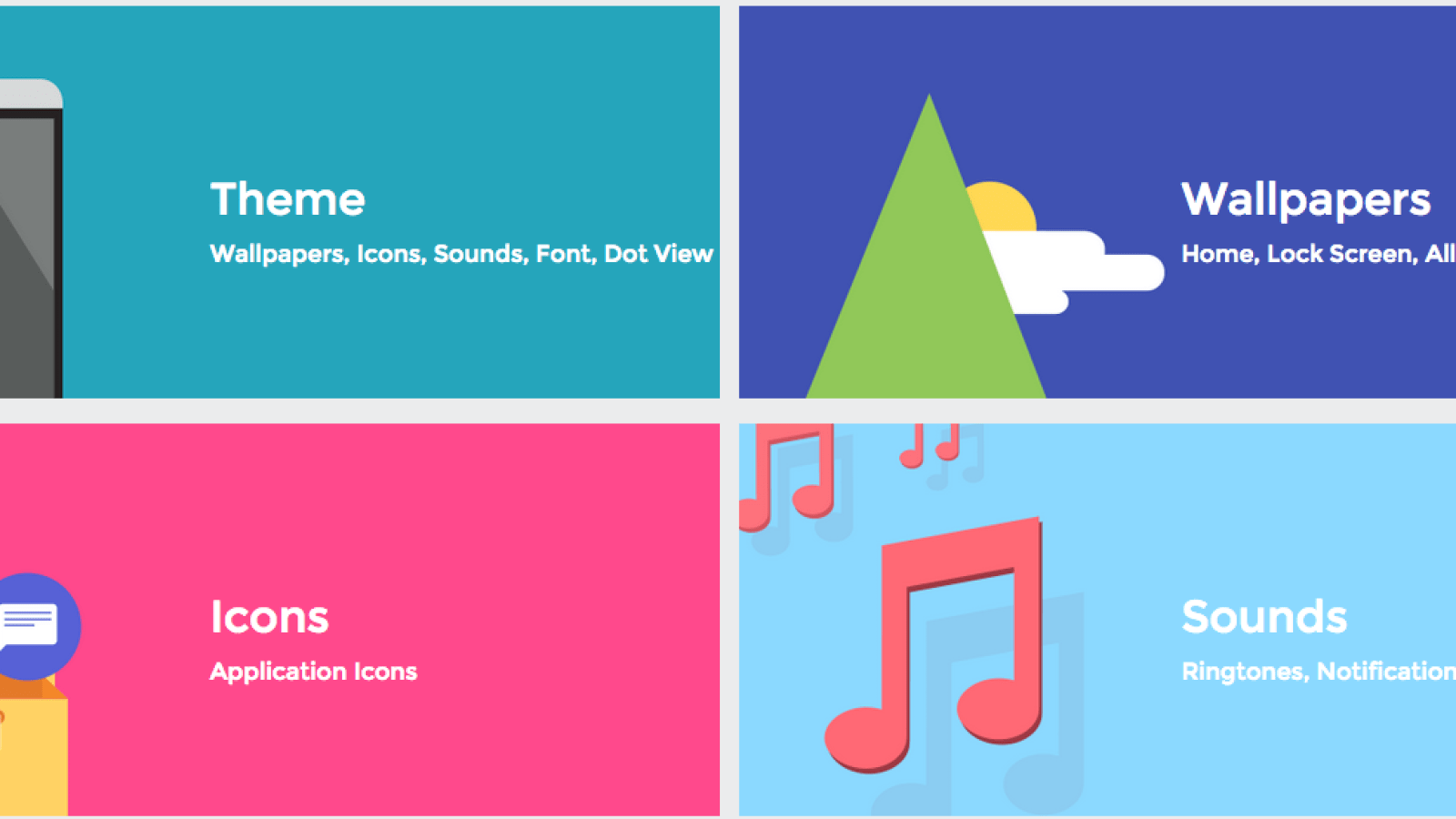
Task: Open the Wallpapers category heading
Action: click(x=1306, y=200)
